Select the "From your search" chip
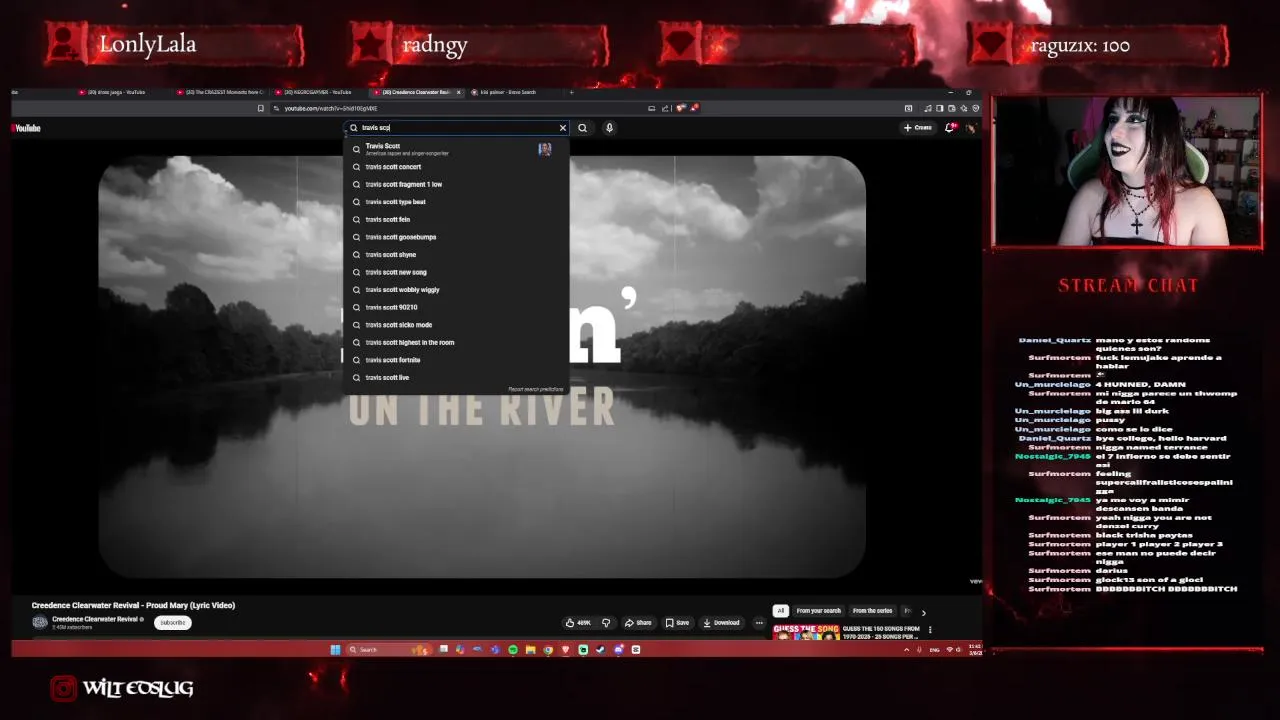The image size is (1280, 720). 818,611
